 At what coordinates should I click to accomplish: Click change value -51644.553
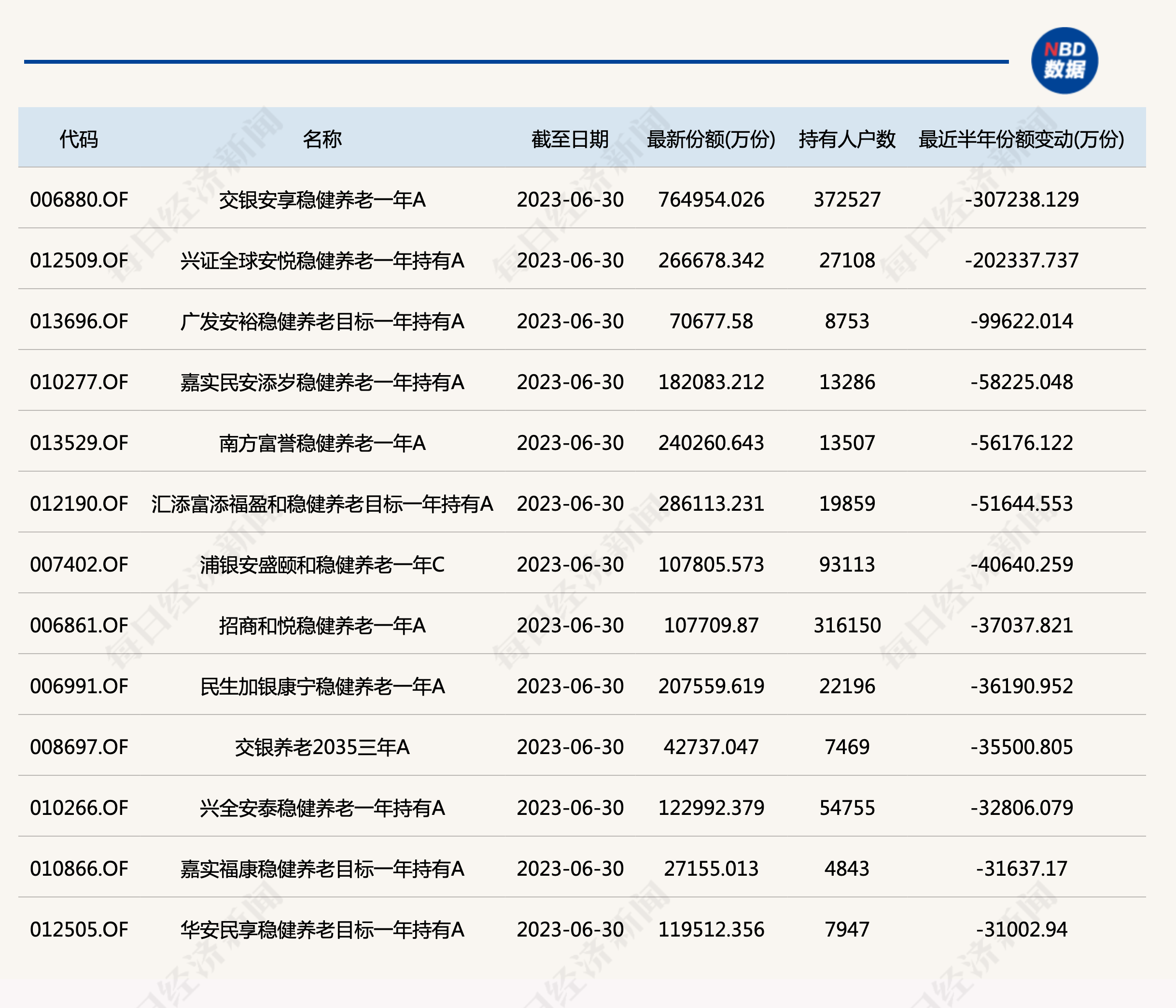[x=1021, y=504]
